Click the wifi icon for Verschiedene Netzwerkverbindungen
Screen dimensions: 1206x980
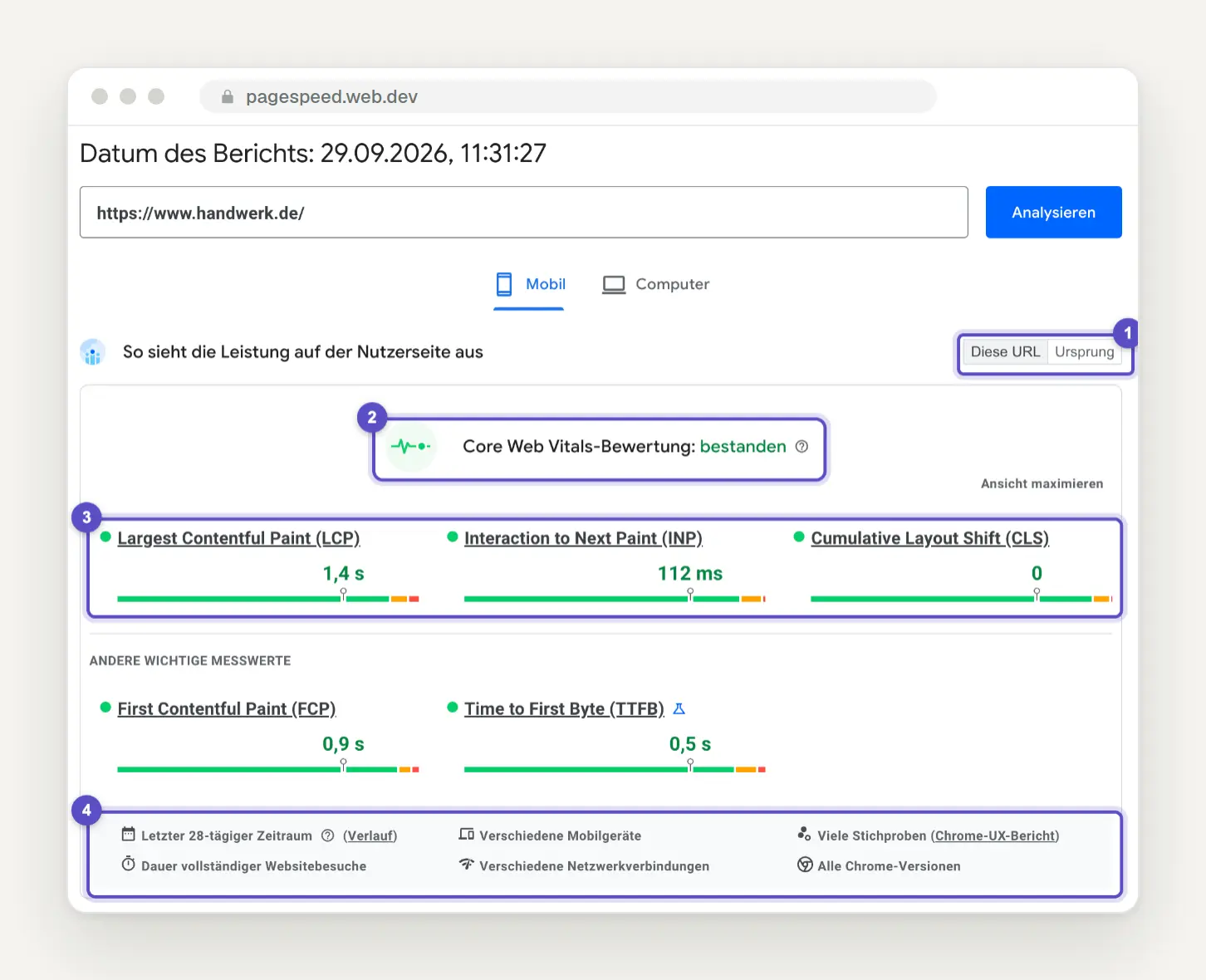tap(467, 865)
